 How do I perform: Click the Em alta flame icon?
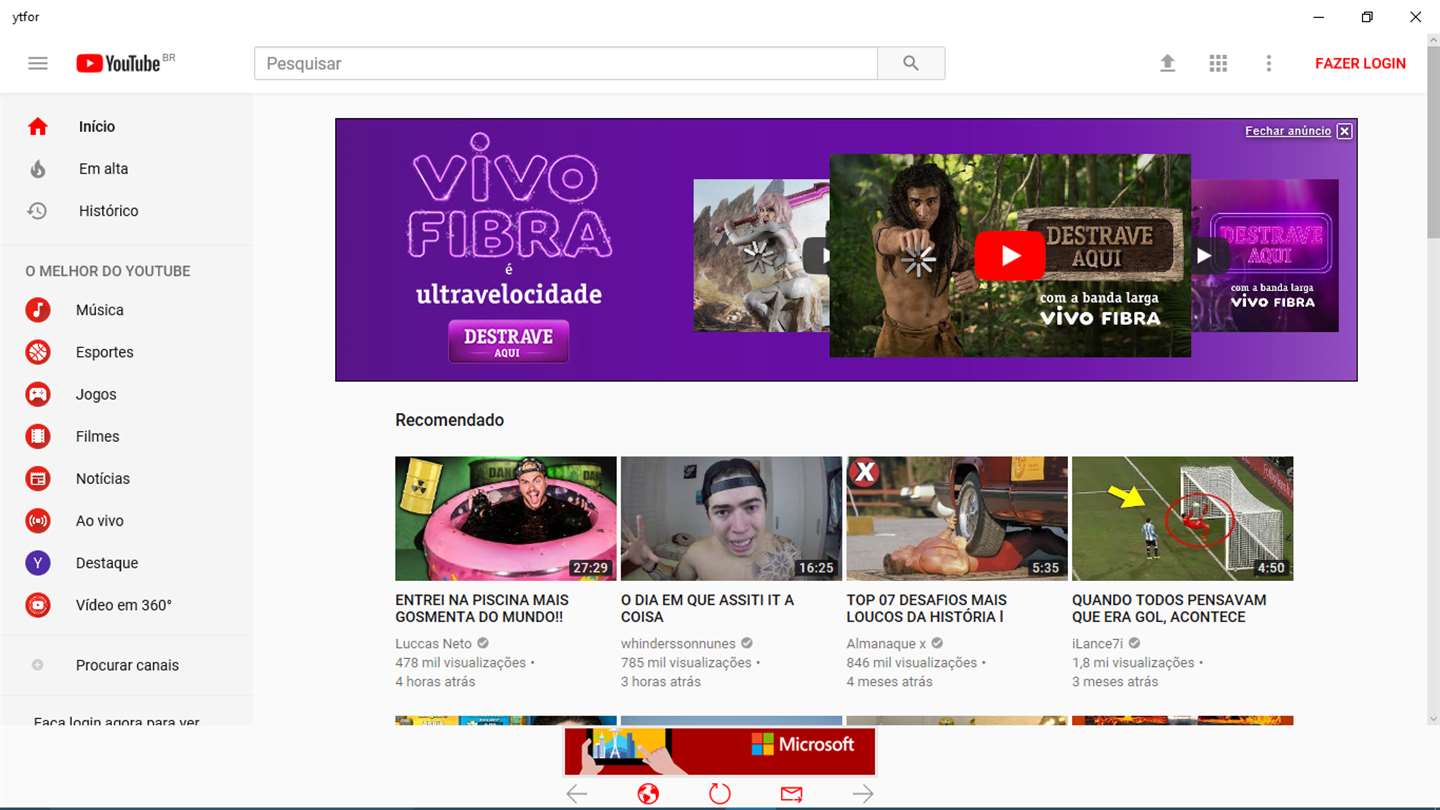tap(38, 169)
